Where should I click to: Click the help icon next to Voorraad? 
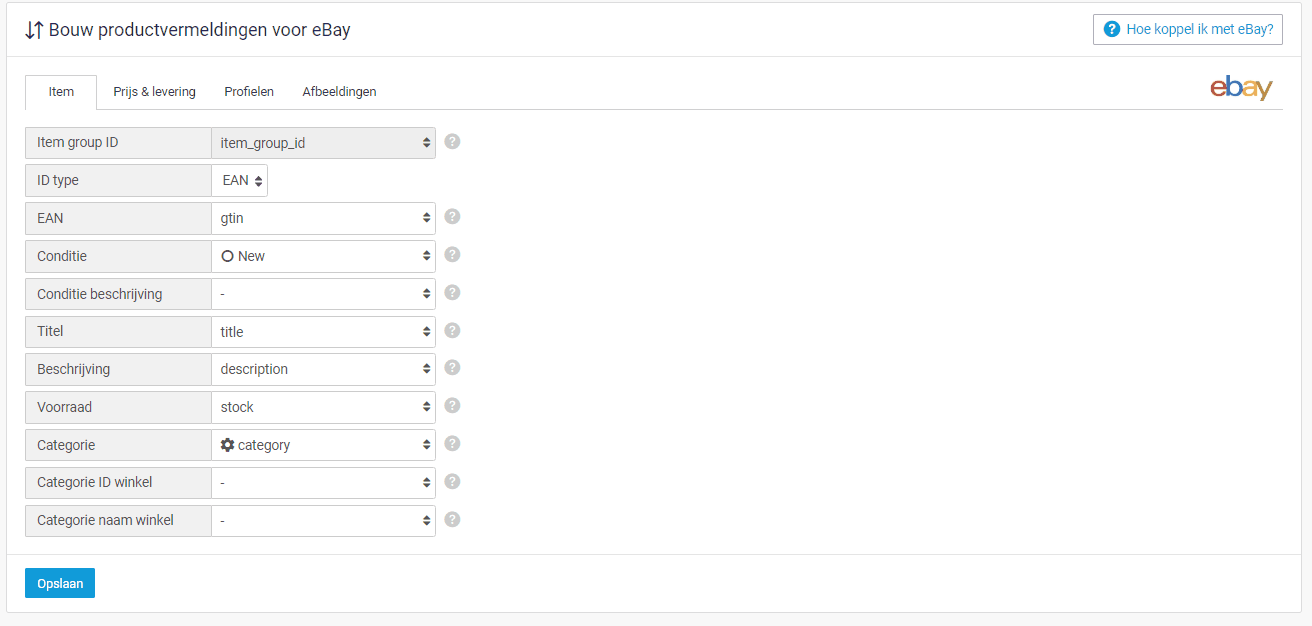click(451, 405)
